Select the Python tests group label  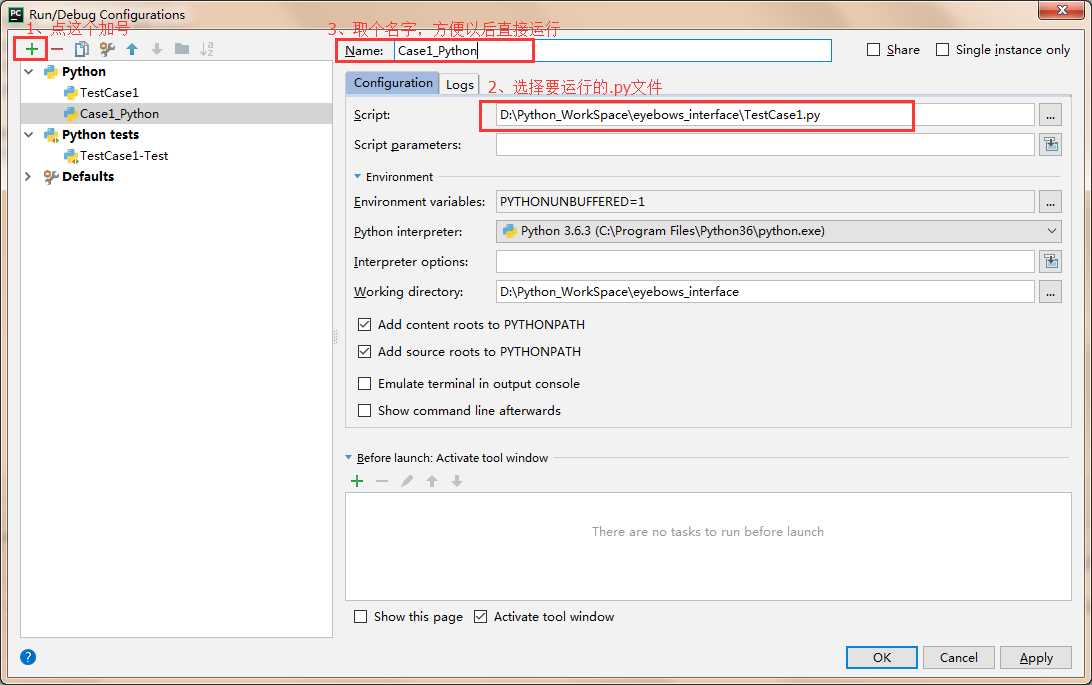(100, 134)
